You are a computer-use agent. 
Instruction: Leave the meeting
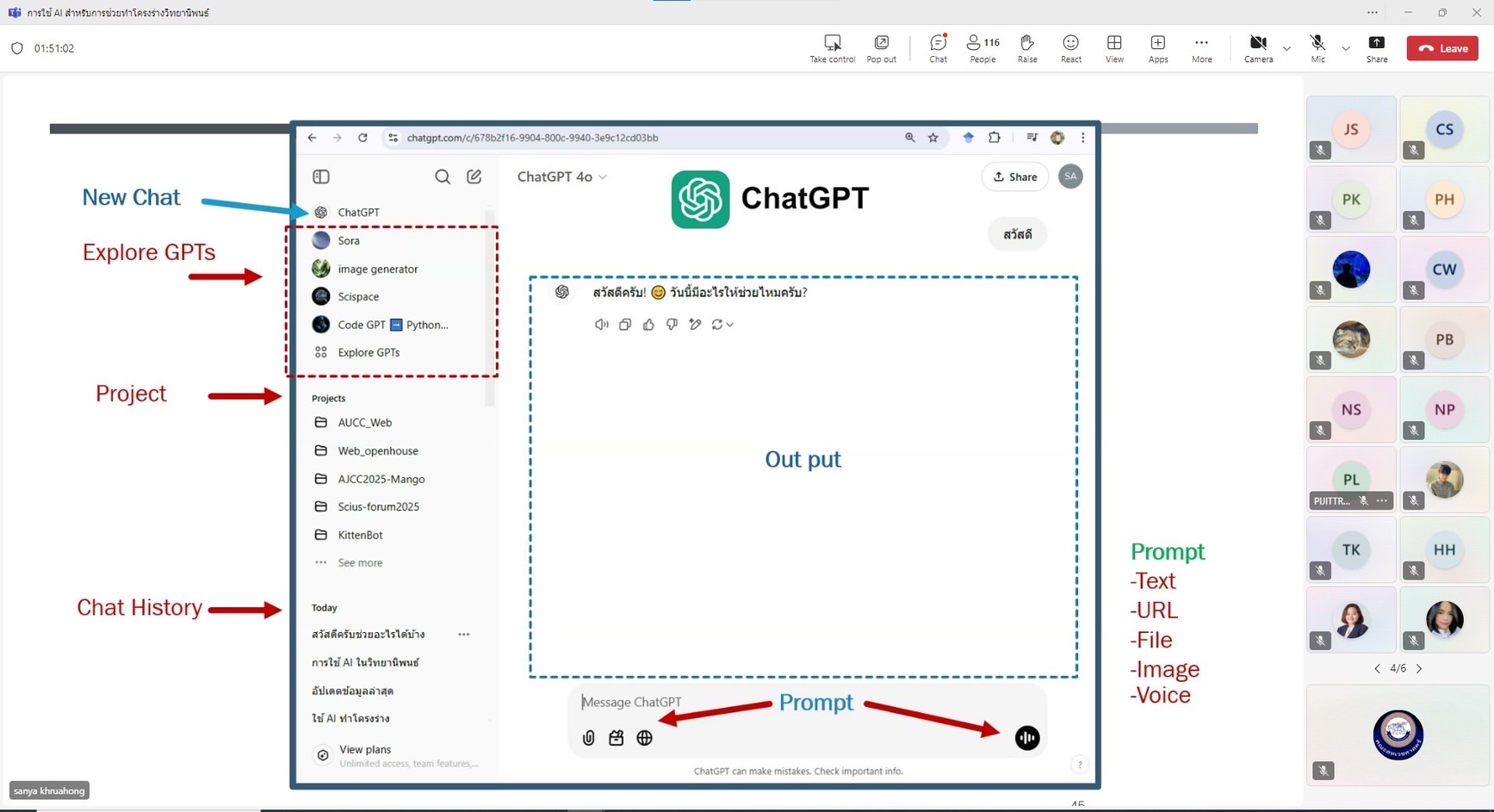click(x=1442, y=48)
